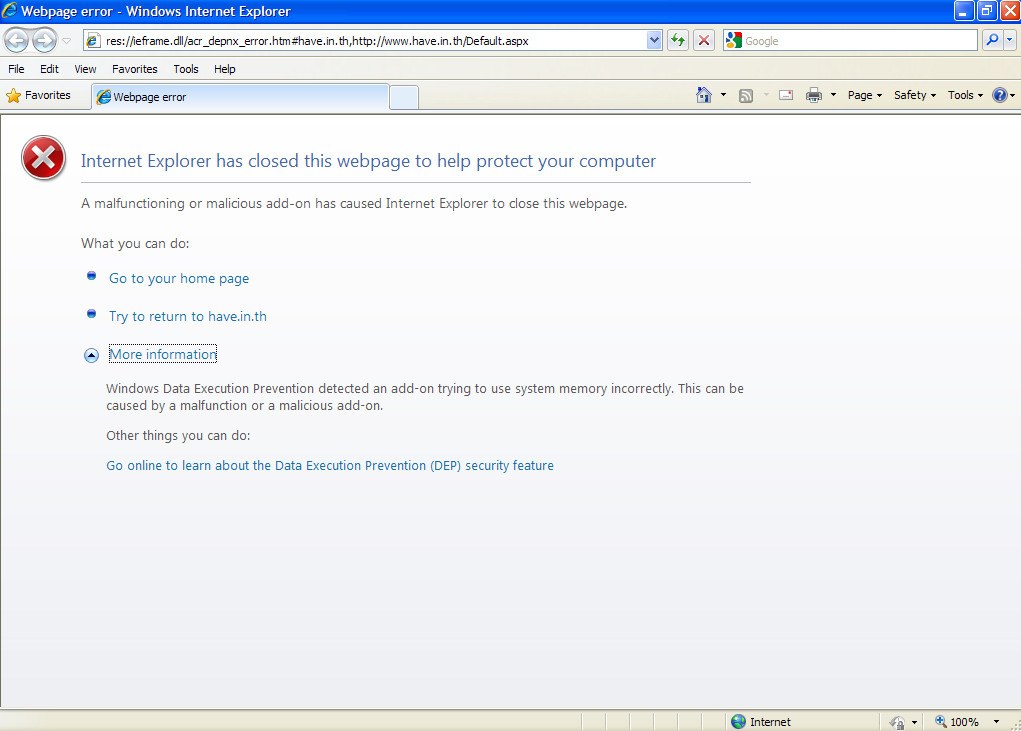This screenshot has width=1021, height=731.
Task: Open the zoom level dropdown arrow
Action: 996,721
